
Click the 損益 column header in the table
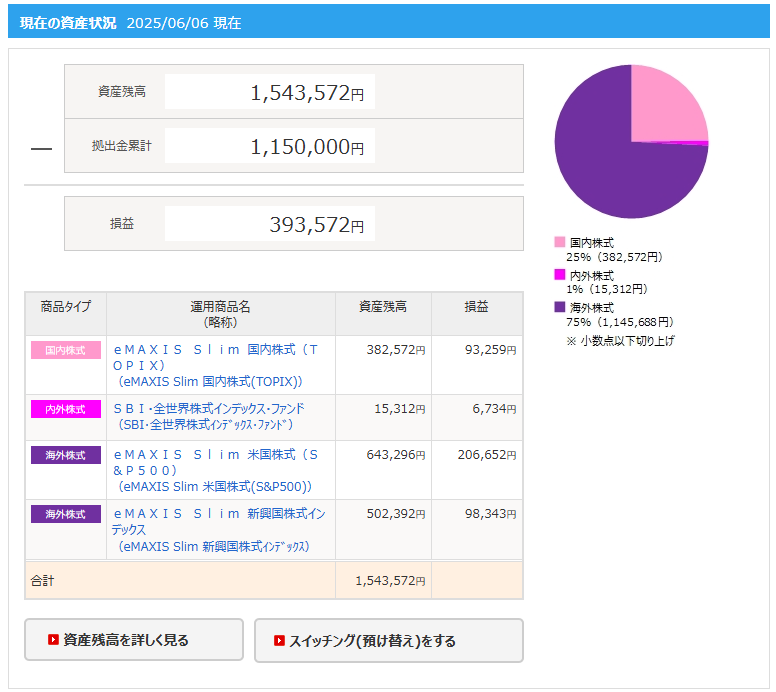tap(476, 307)
